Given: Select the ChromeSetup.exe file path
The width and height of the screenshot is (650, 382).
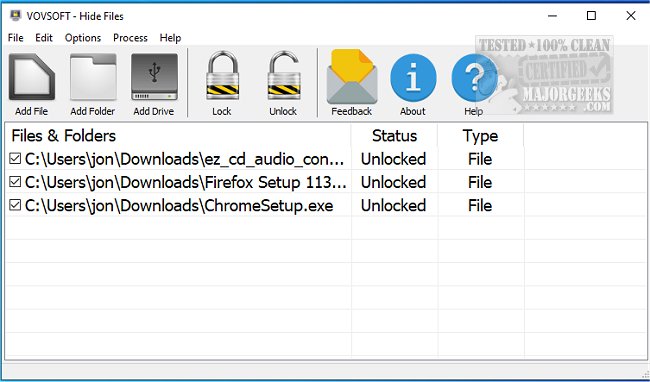Looking at the screenshot, I should click(x=179, y=206).
